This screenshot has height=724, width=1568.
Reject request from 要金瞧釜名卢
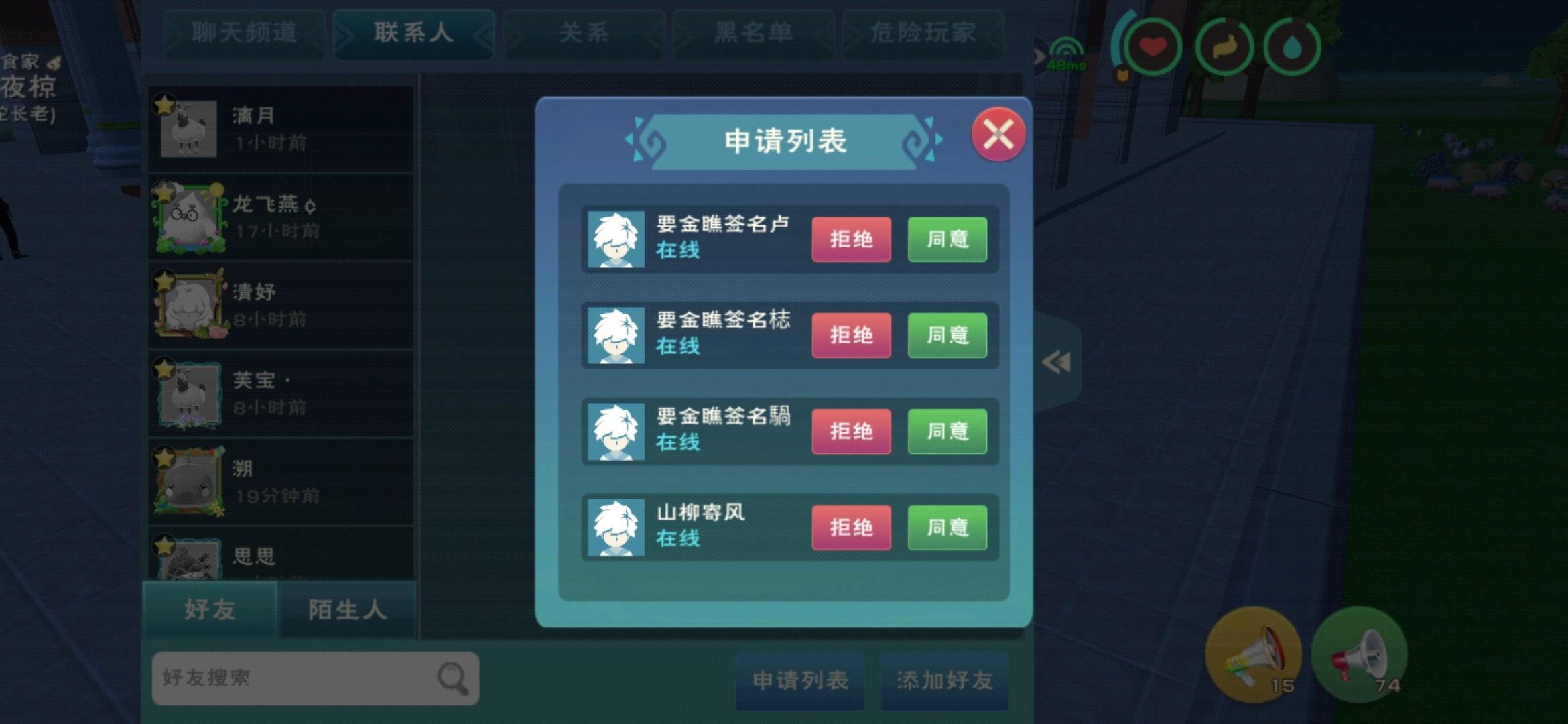click(x=851, y=239)
